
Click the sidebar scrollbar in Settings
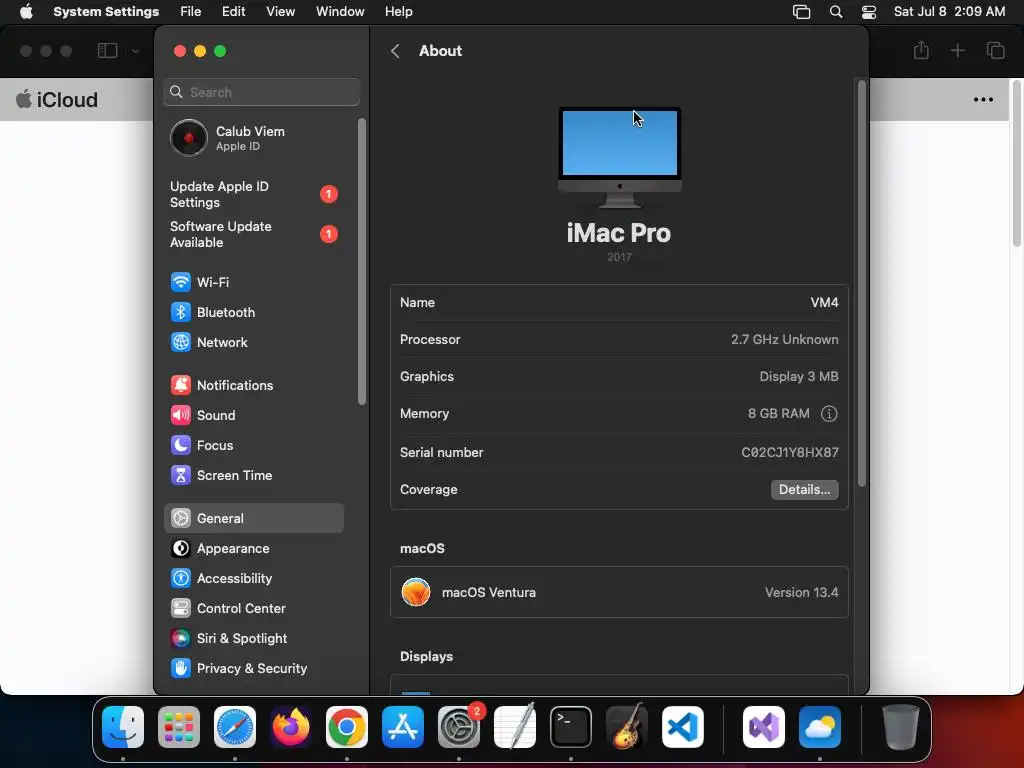(362, 261)
